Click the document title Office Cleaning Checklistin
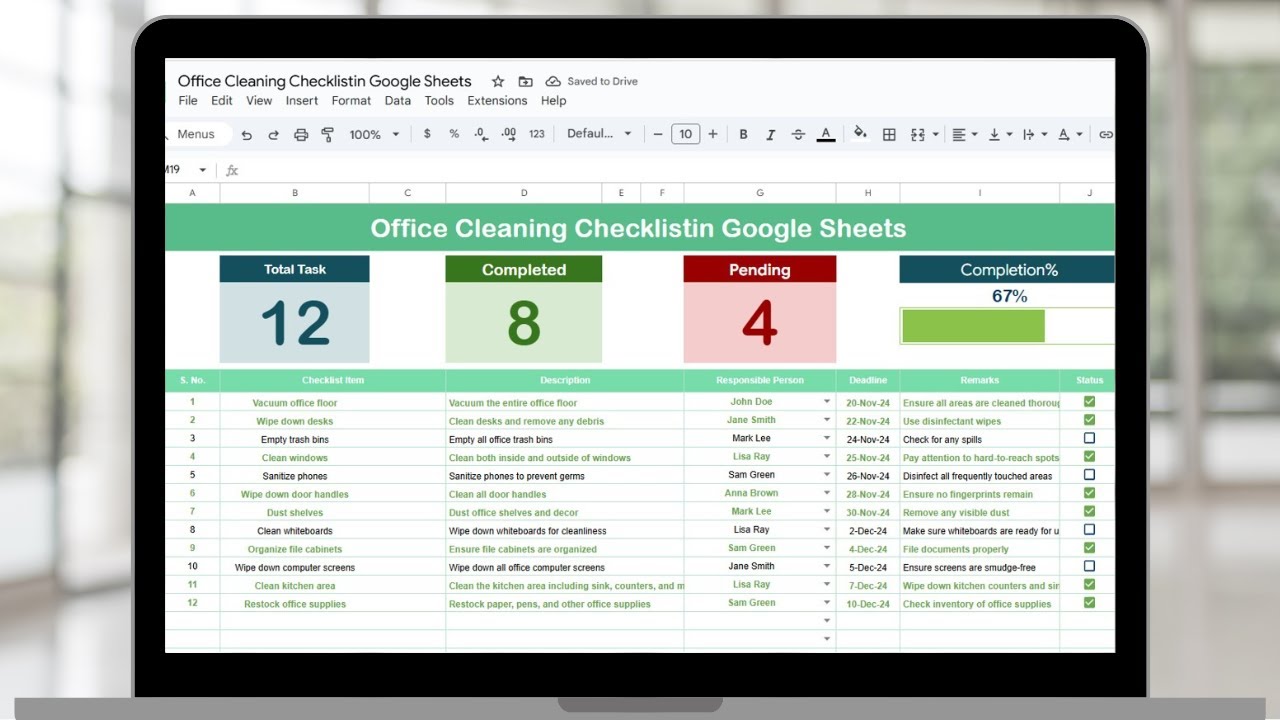1280x720 pixels. tap(325, 81)
